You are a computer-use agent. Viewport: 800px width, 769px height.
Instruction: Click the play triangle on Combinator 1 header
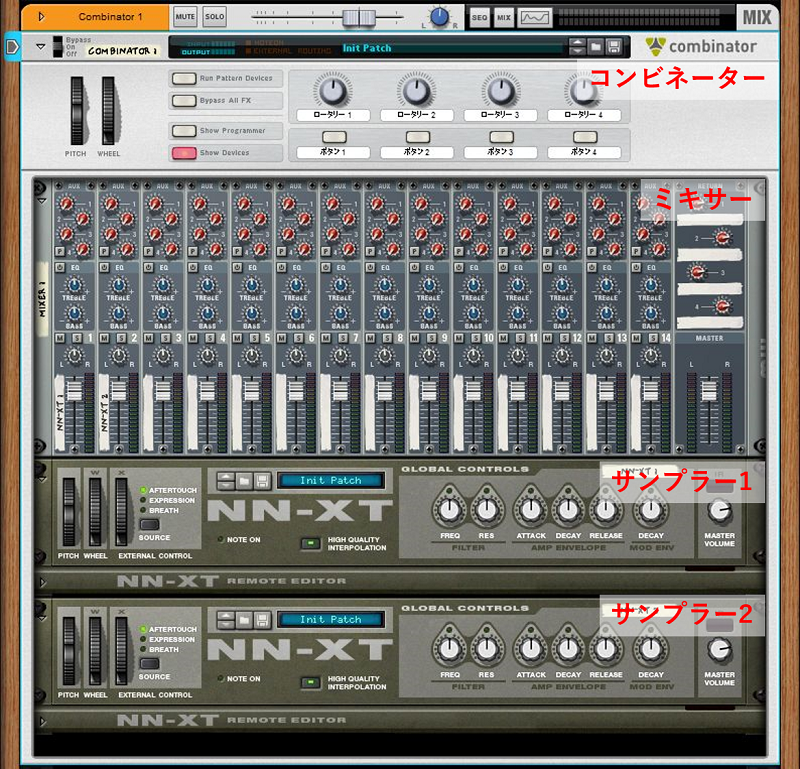(x=42, y=17)
